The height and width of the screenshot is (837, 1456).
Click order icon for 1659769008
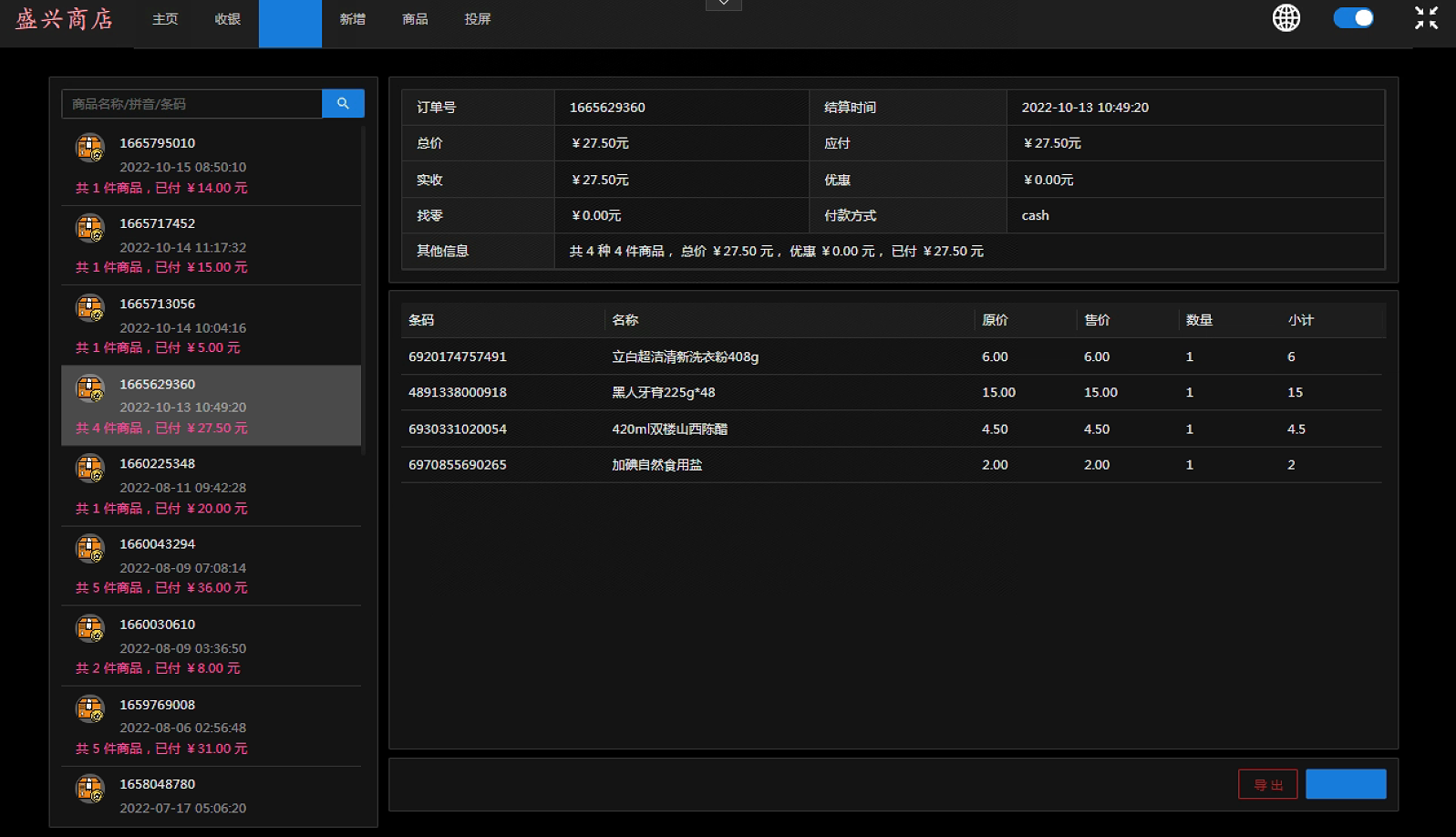(x=89, y=708)
